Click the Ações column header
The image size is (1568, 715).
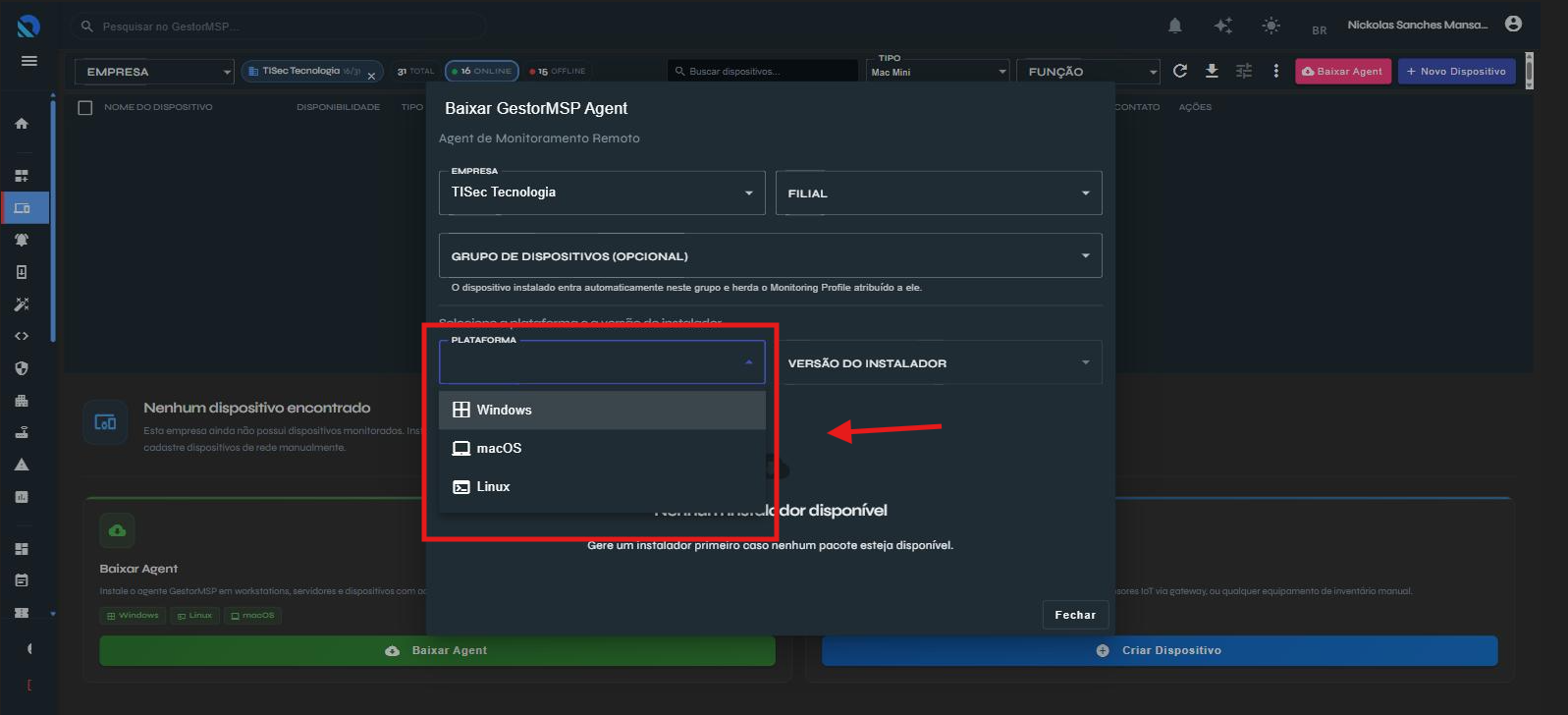pos(1195,107)
